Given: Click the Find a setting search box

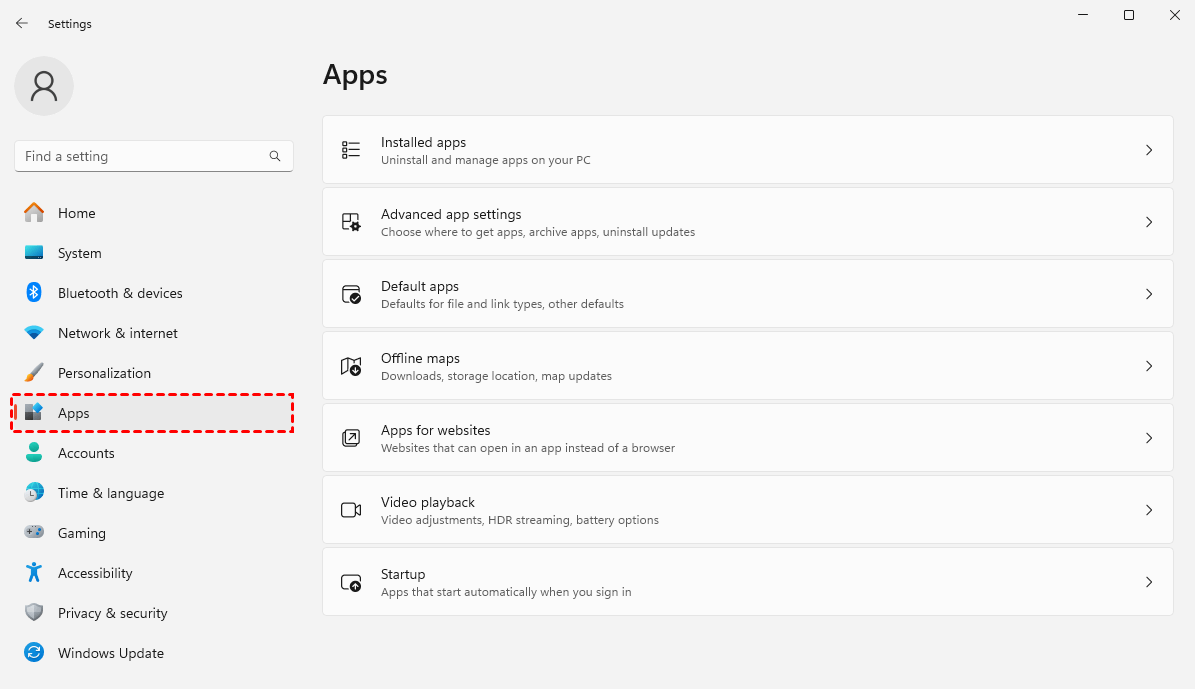Looking at the screenshot, I should tap(140, 156).
